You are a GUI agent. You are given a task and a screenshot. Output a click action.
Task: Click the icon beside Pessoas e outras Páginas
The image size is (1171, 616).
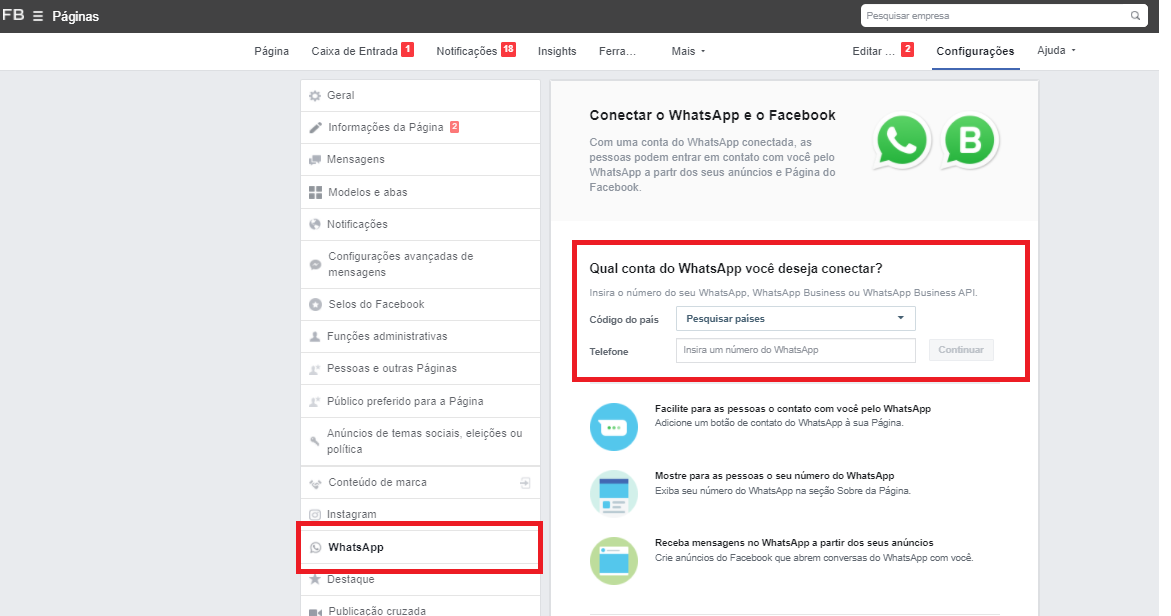point(315,369)
